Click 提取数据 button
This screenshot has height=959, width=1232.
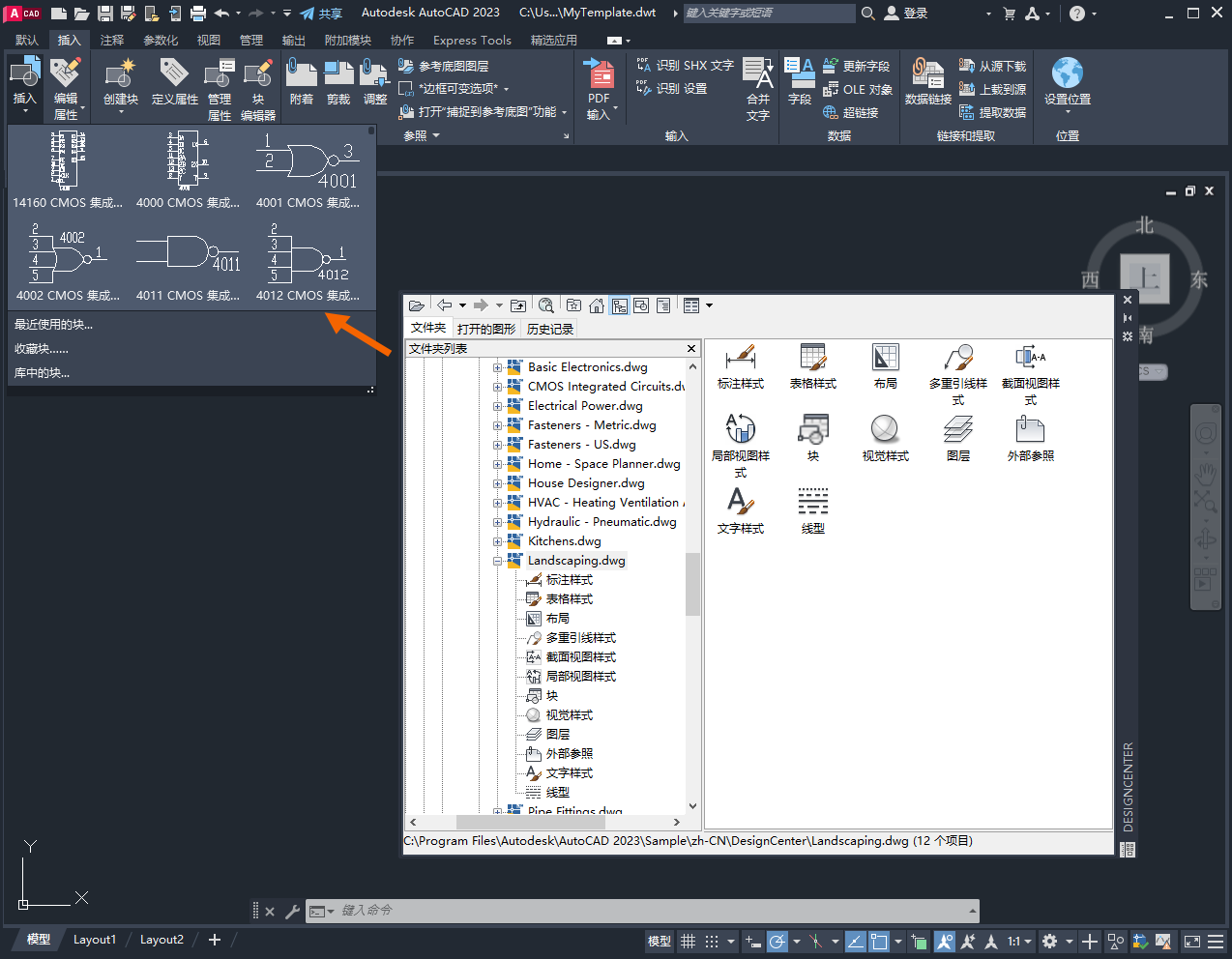992,112
